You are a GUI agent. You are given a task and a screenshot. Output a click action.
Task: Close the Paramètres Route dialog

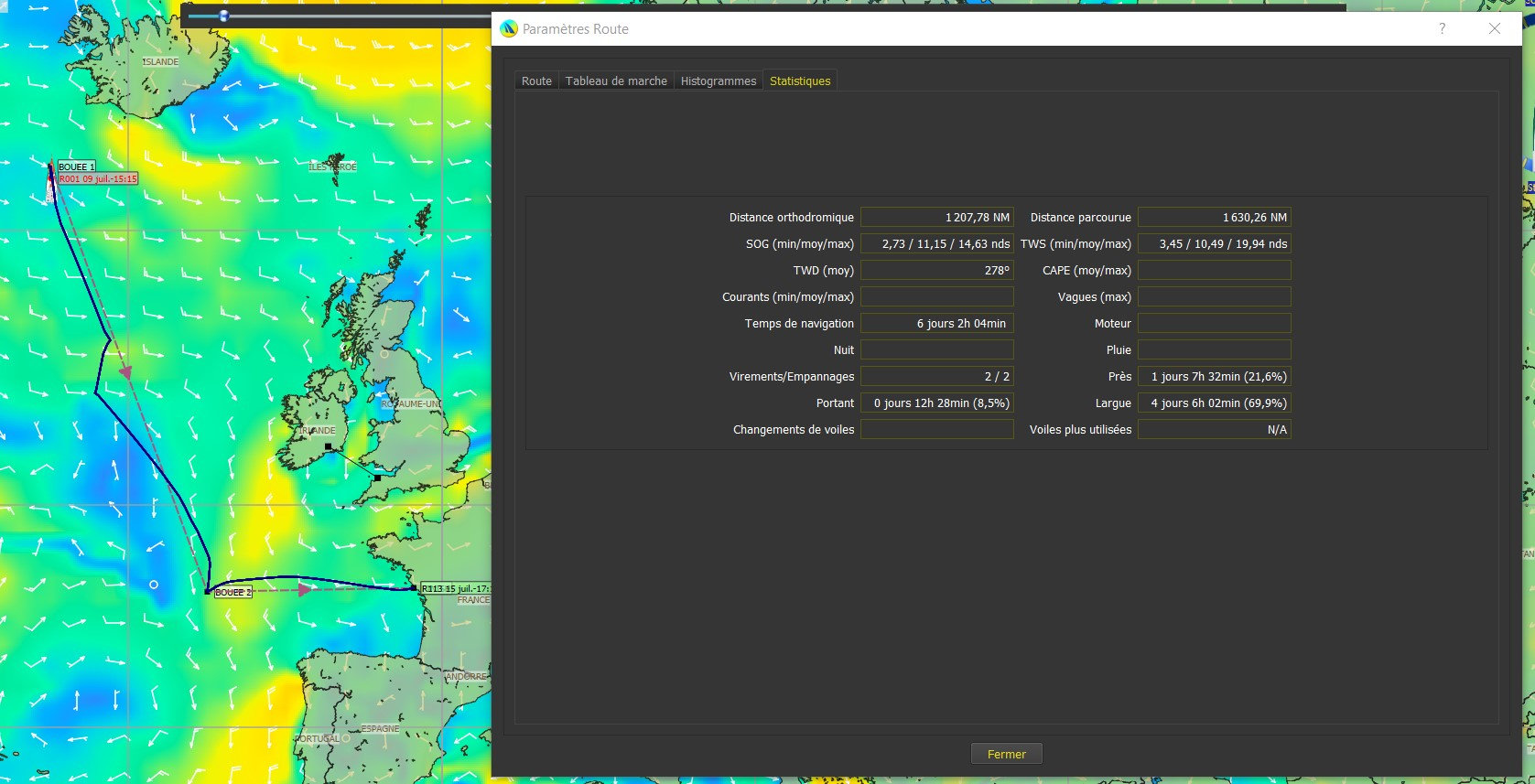(x=1495, y=28)
